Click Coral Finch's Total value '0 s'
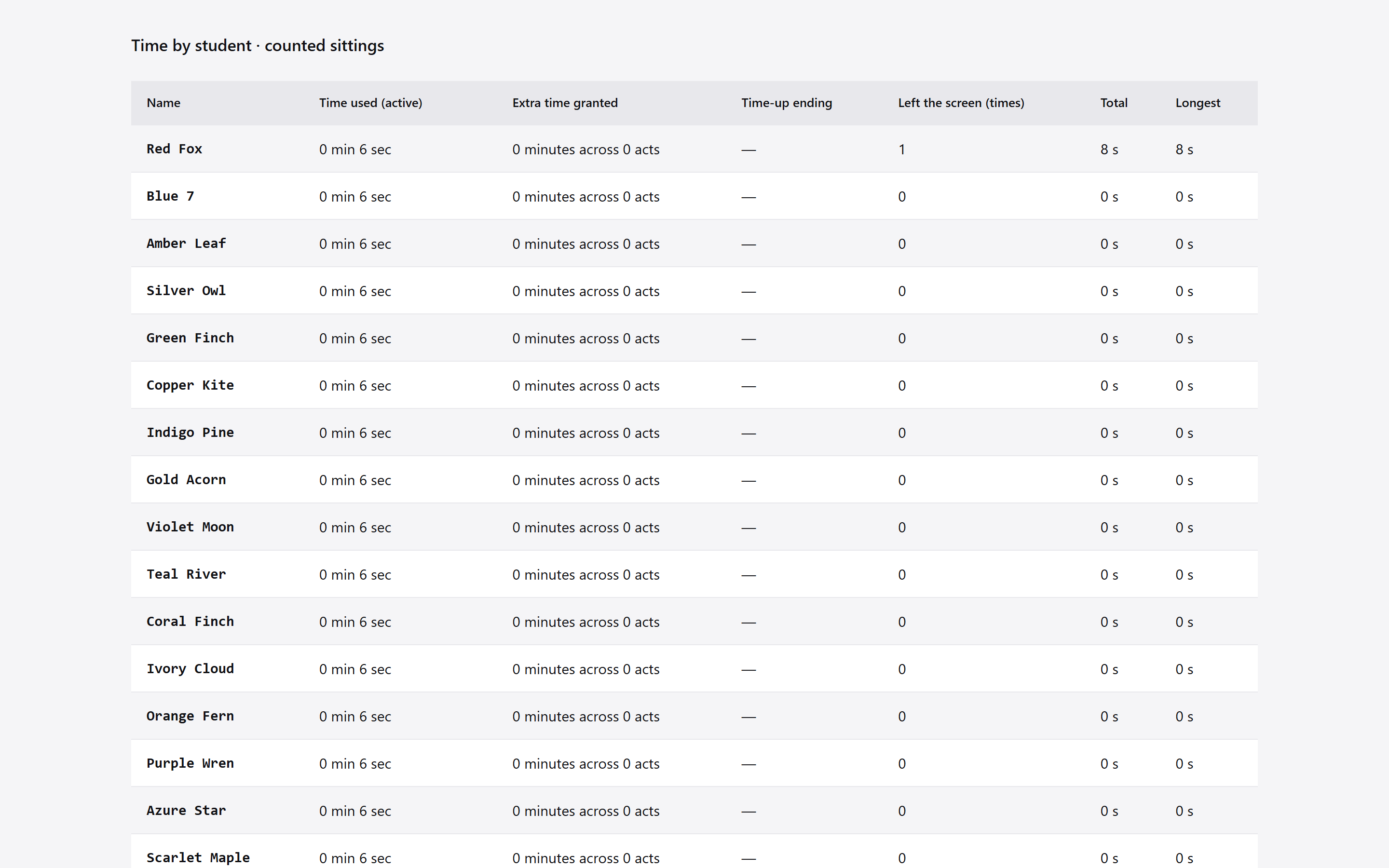The width and height of the screenshot is (1389, 868). pyautogui.click(x=1109, y=622)
